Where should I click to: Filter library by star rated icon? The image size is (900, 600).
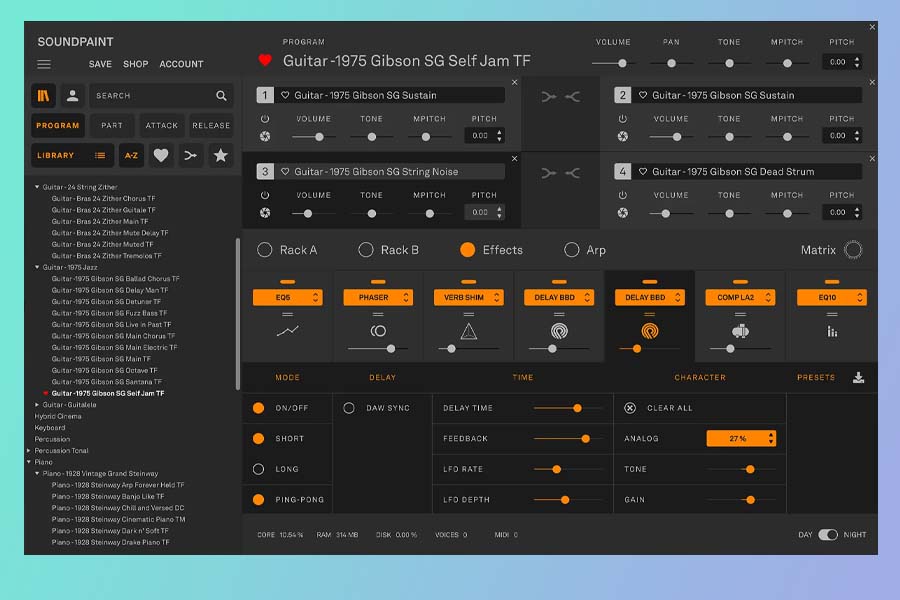pyautogui.click(x=220, y=155)
